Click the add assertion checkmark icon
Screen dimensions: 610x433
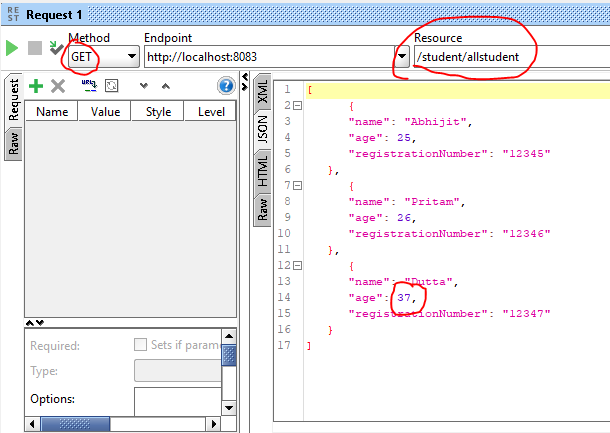[56, 48]
